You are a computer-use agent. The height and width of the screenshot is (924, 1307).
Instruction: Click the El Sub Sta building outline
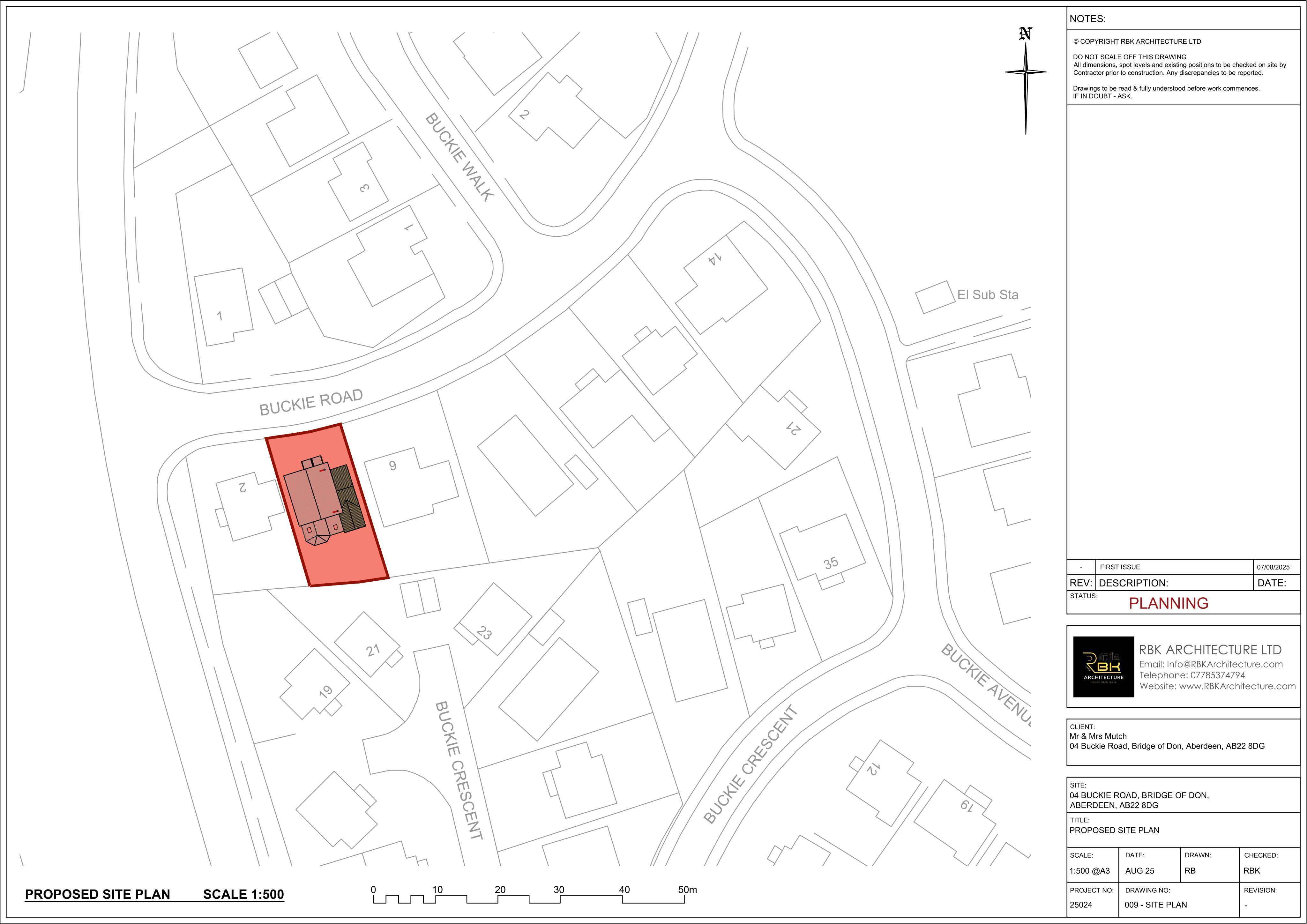pos(935,297)
